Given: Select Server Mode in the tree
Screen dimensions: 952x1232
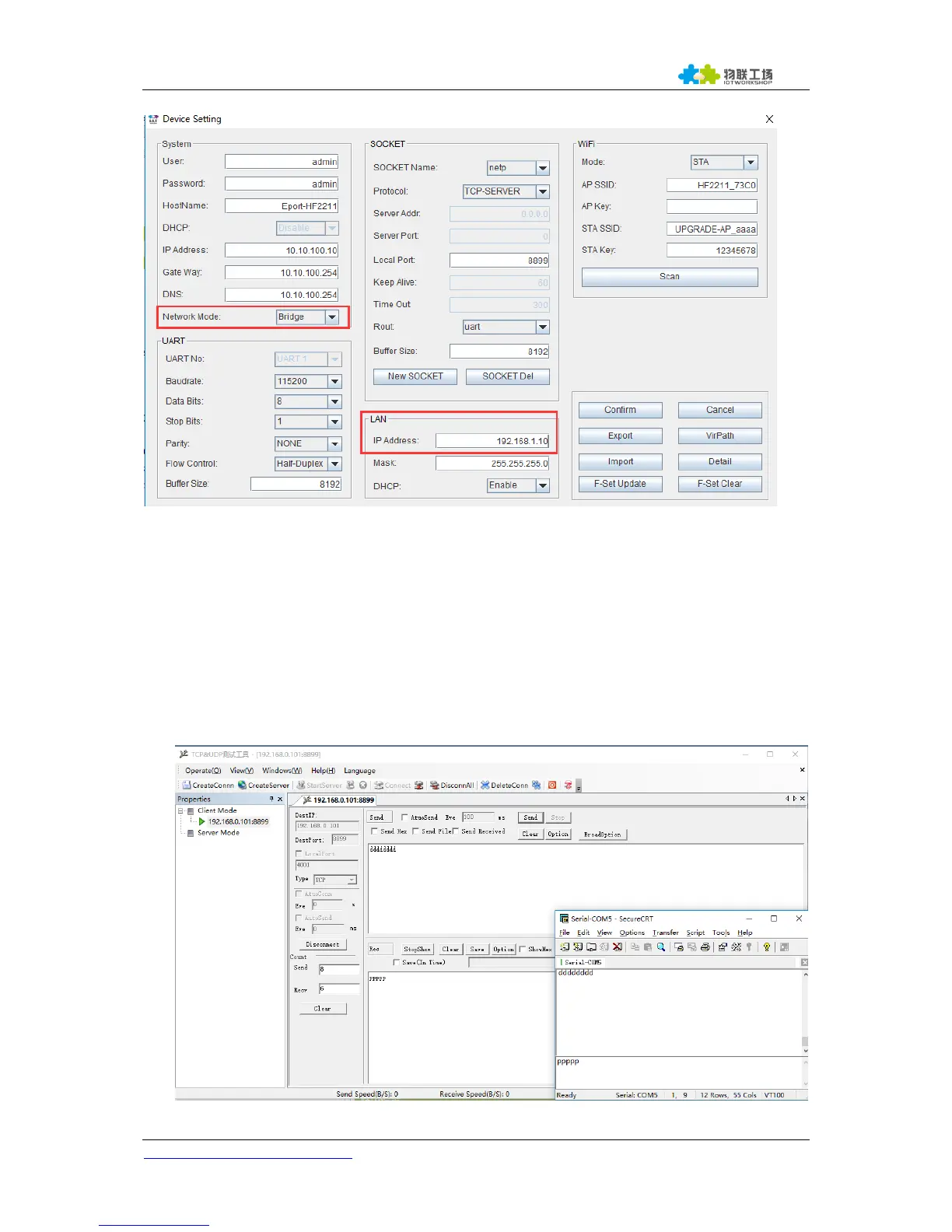Looking at the screenshot, I should pos(219,833).
